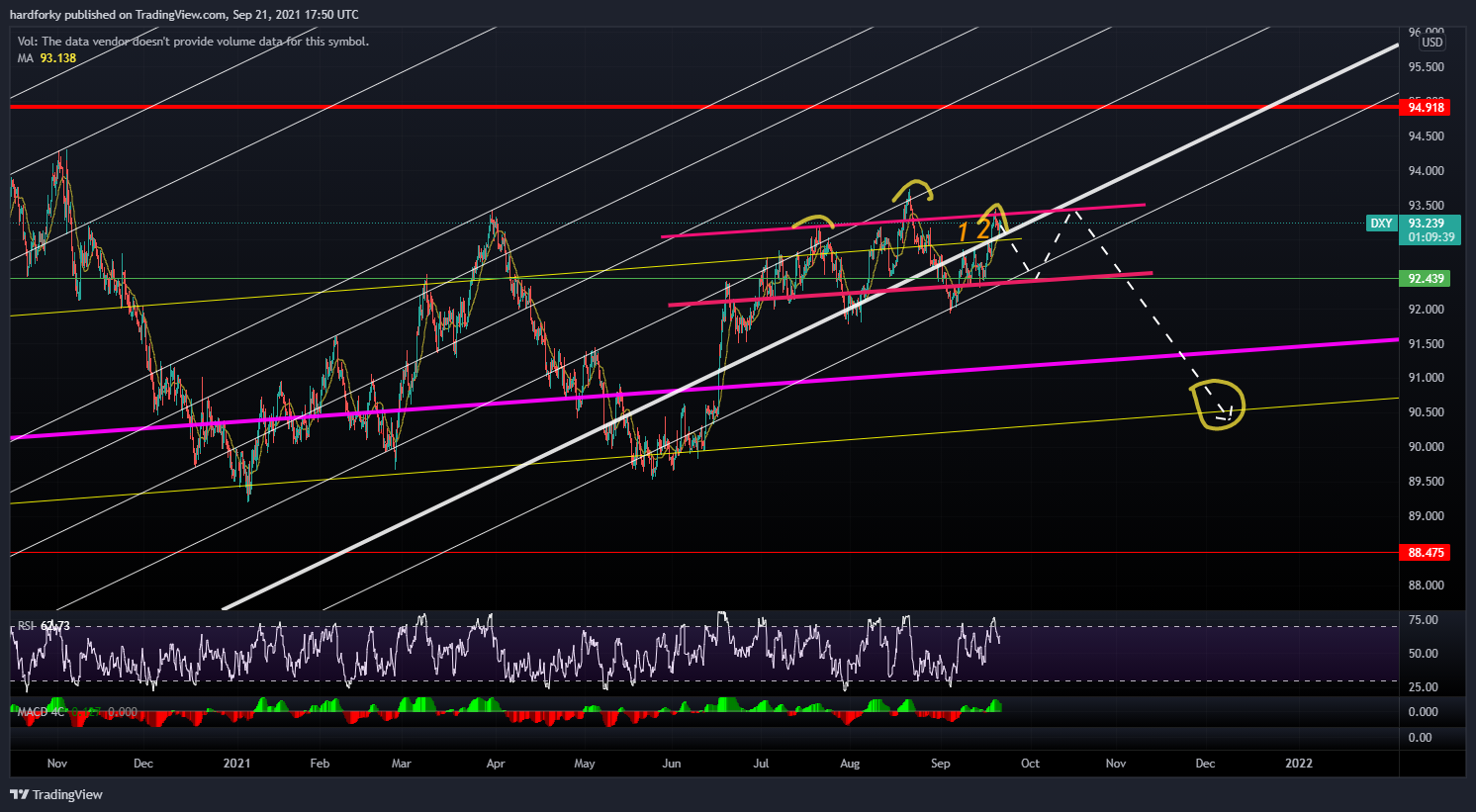Click the green 92.439 price level label
The width and height of the screenshot is (1476, 812).
coord(1426,279)
